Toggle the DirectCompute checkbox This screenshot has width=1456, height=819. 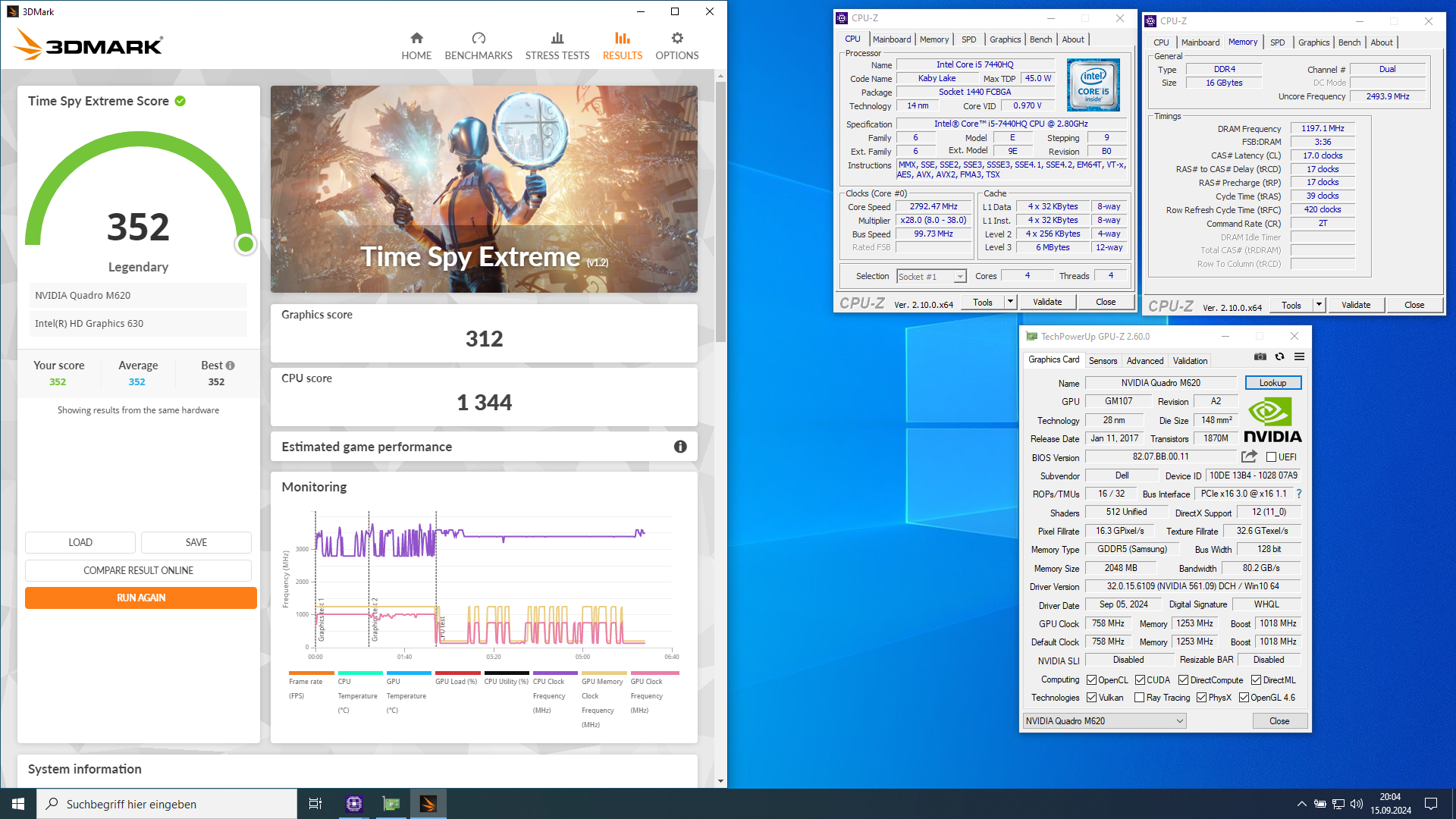point(1183,680)
